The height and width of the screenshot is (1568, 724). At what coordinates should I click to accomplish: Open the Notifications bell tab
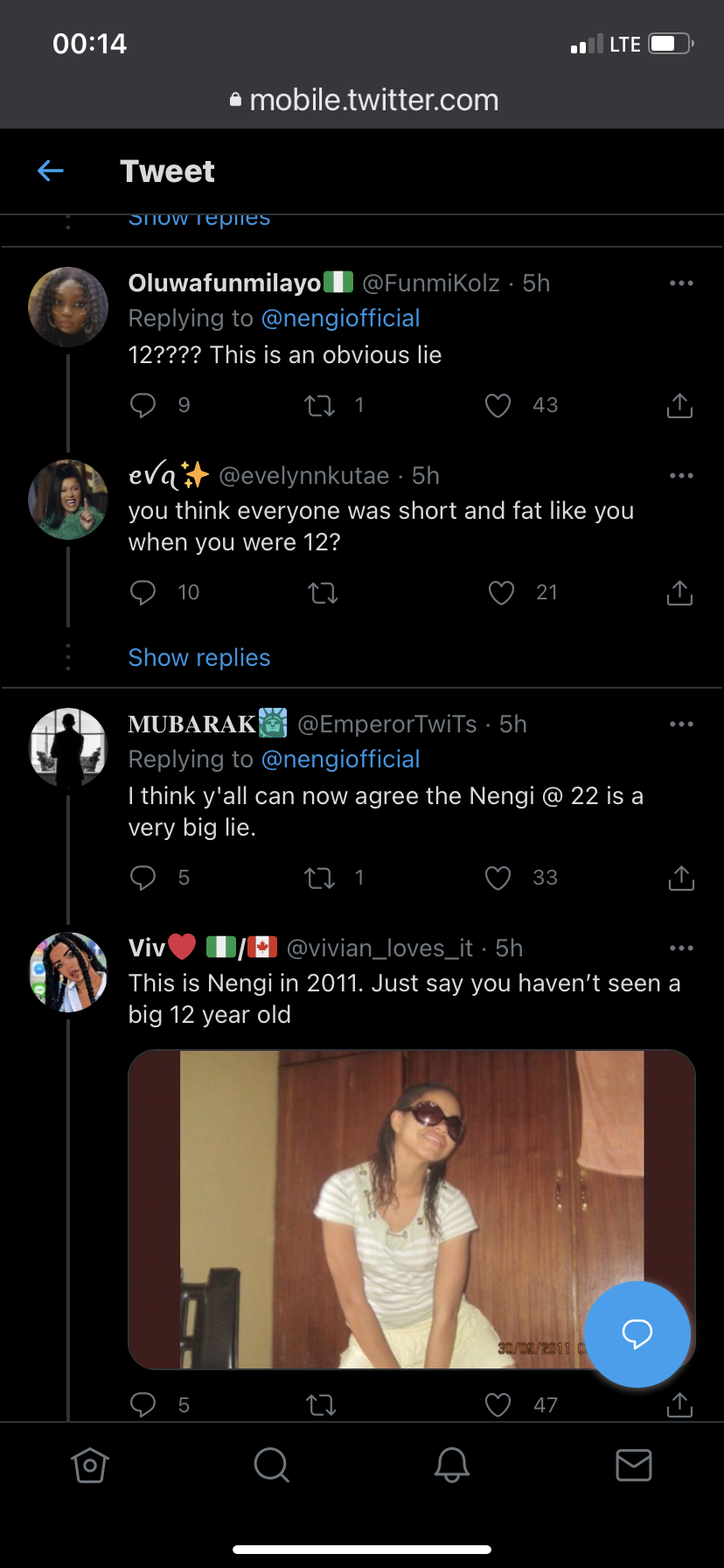(x=452, y=1465)
